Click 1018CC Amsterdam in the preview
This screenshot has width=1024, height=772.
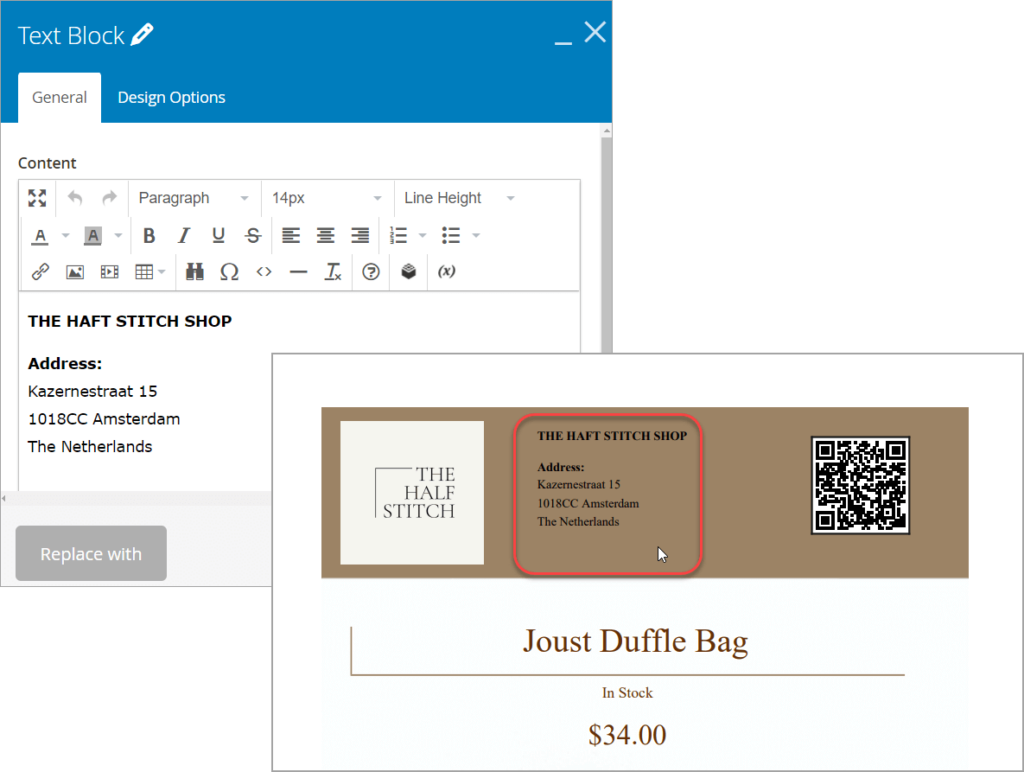tap(588, 503)
